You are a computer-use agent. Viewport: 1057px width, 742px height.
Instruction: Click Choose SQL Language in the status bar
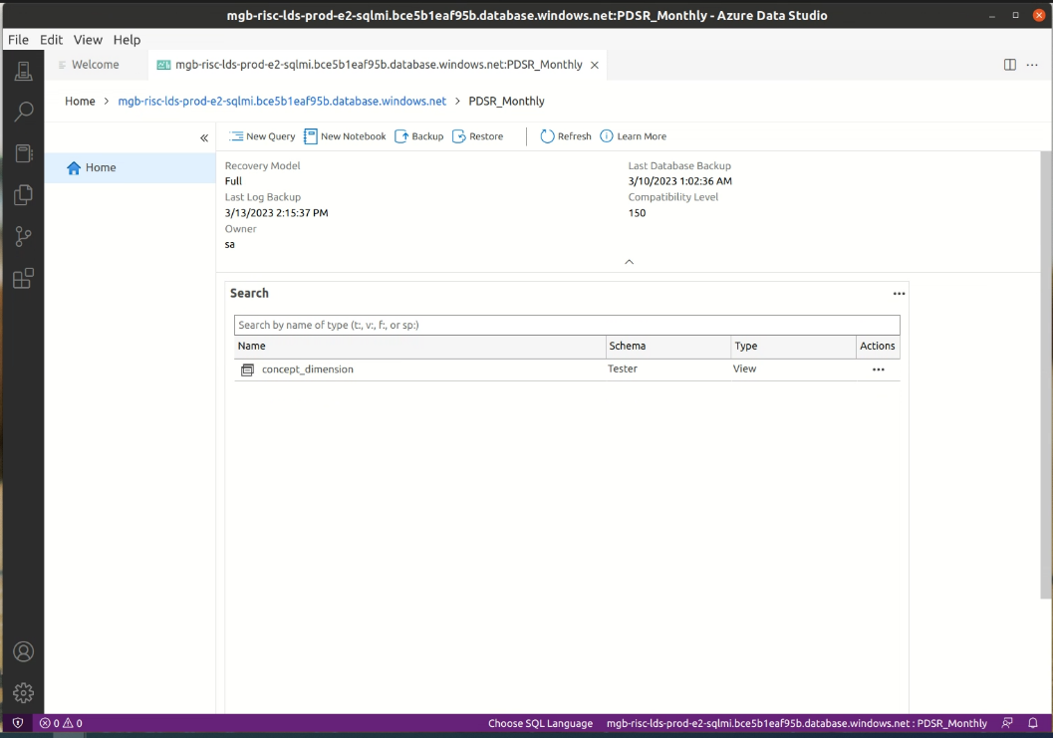pos(540,723)
